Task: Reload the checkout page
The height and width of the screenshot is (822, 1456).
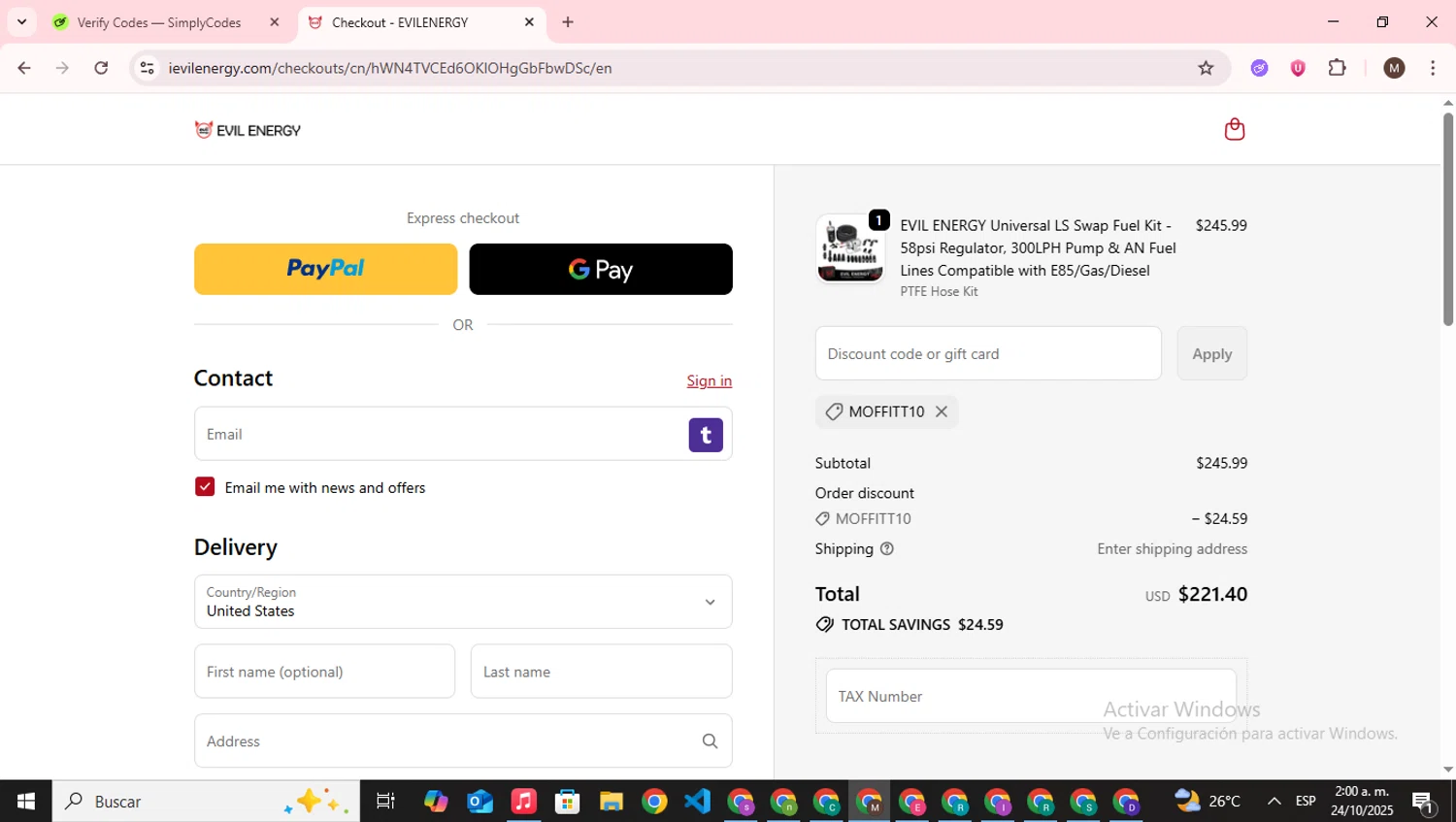Action: pos(101,68)
